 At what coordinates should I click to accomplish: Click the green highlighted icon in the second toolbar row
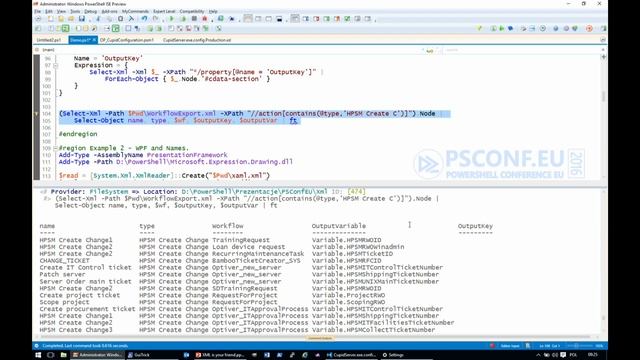click(65, 29)
